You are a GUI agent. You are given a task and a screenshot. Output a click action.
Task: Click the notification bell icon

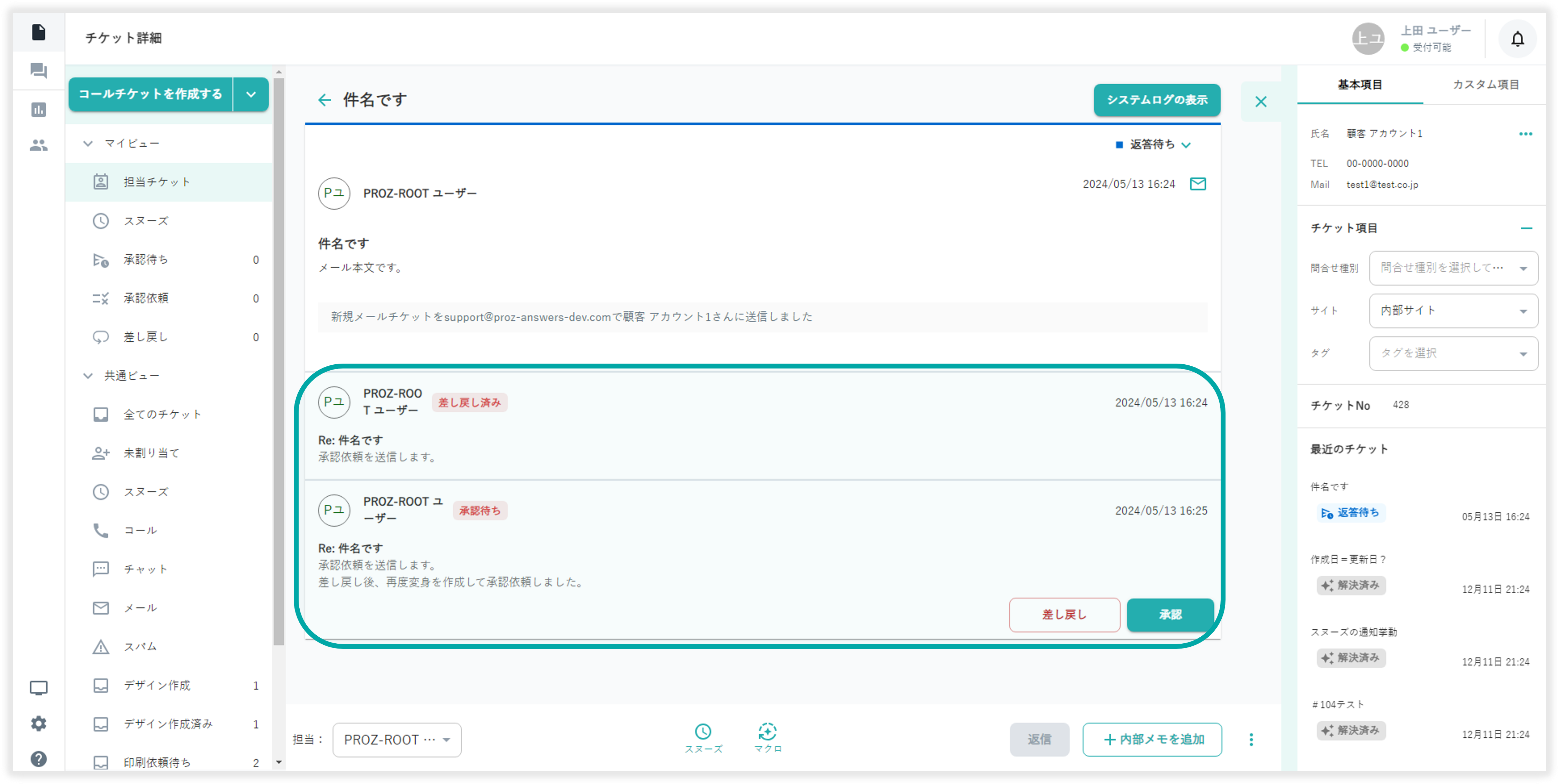[x=1517, y=39]
